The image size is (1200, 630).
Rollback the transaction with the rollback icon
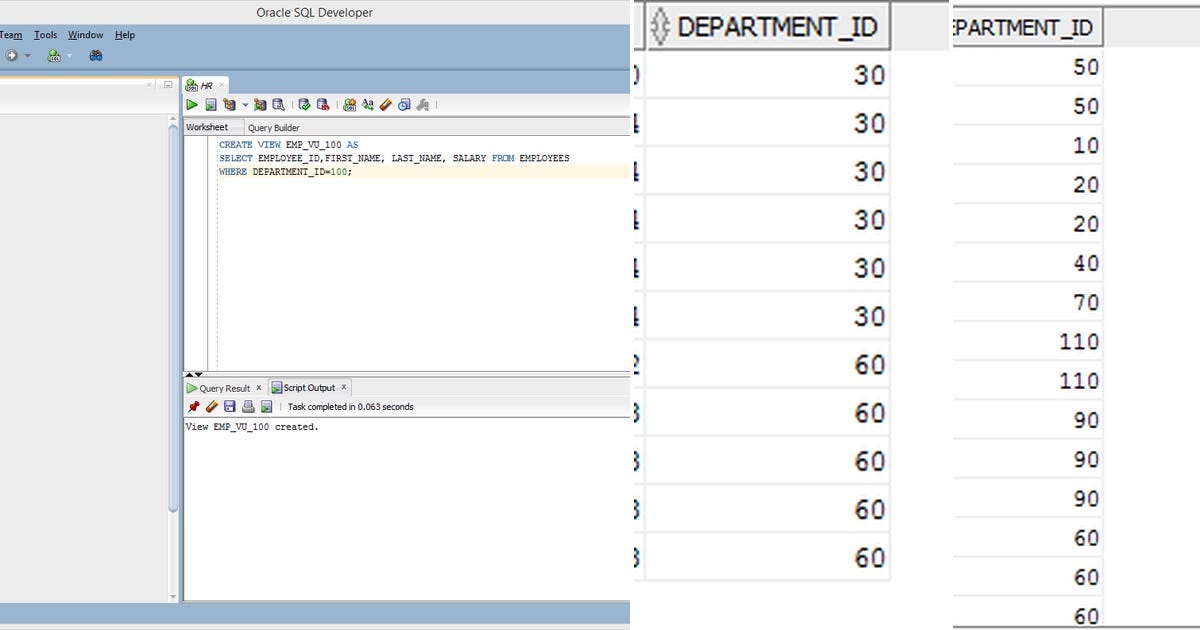tap(320, 104)
